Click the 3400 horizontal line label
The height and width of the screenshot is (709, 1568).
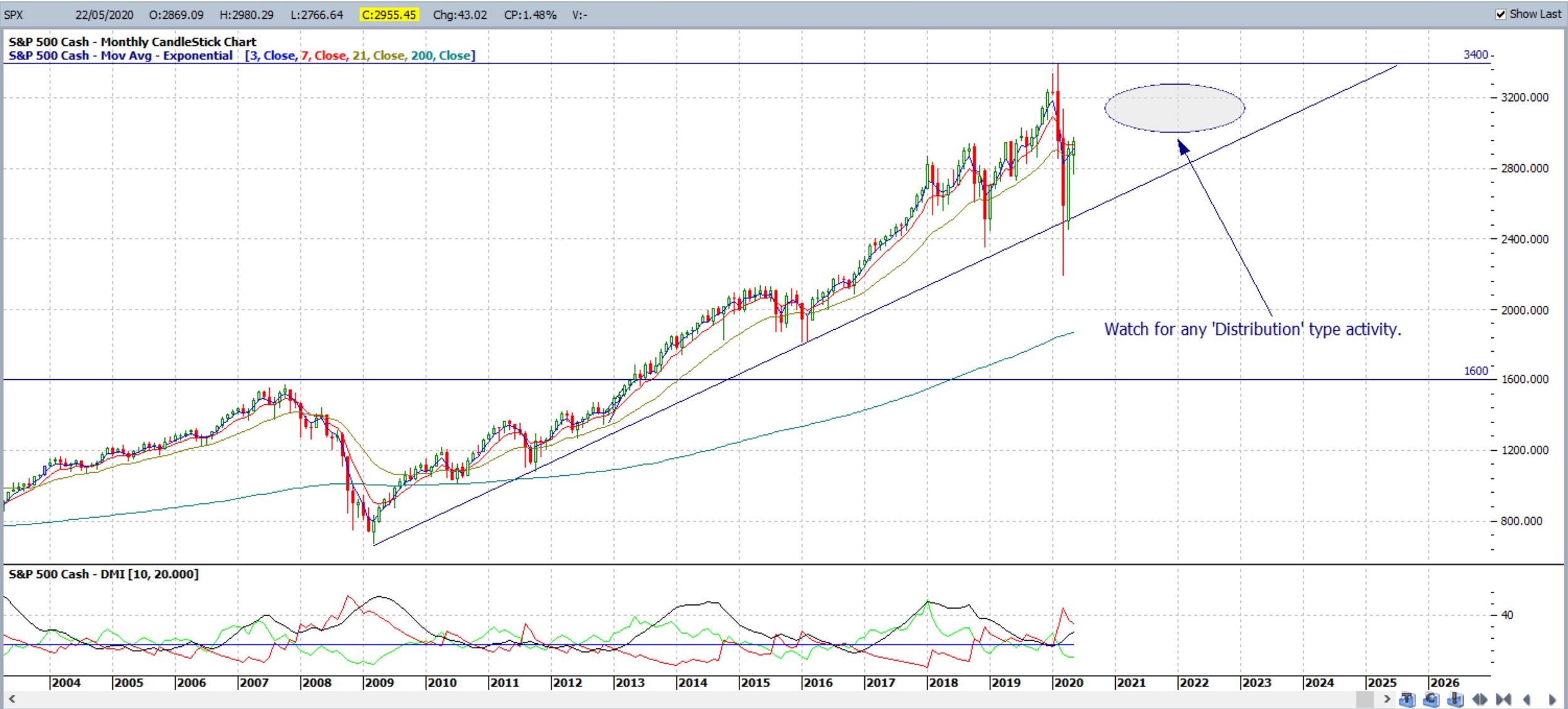(x=1476, y=55)
